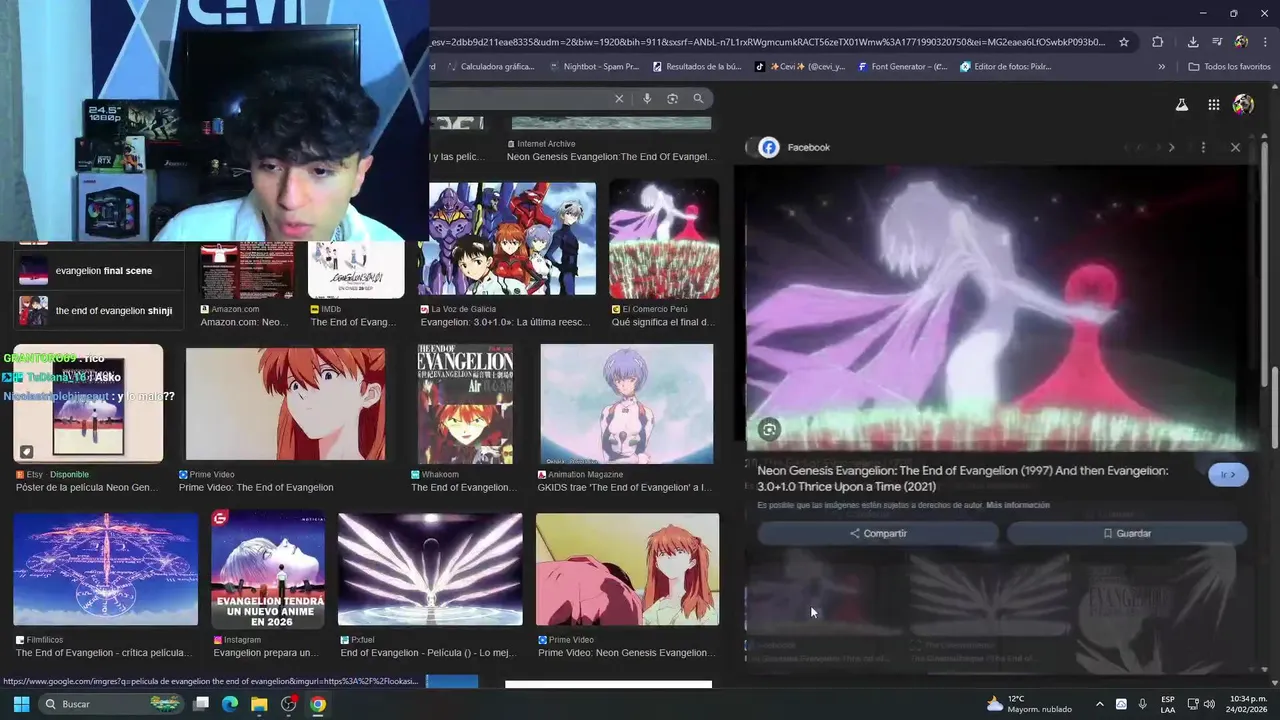Image resolution: width=1280 pixels, height=720 pixels.
Task: Open Facebook source icon in preview
Action: [x=768, y=147]
